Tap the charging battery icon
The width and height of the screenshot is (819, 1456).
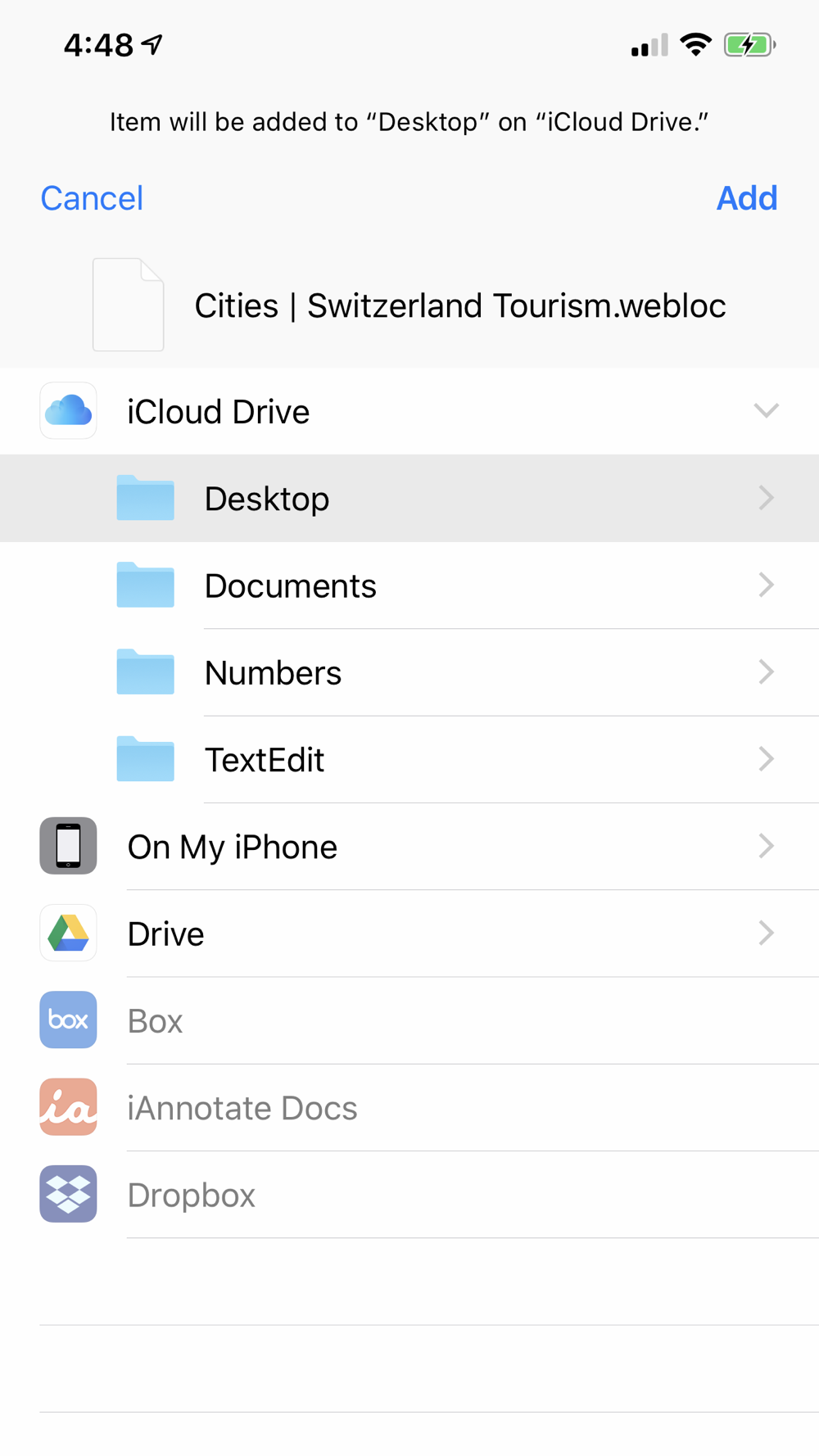pos(749,44)
